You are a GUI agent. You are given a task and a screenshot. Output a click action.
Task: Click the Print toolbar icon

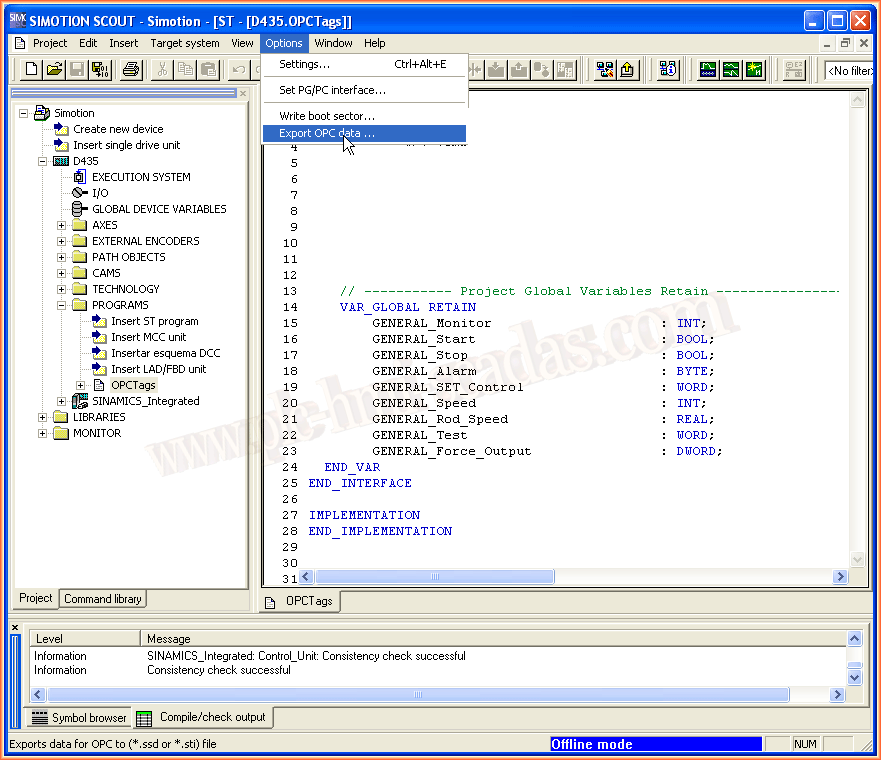tap(131, 69)
